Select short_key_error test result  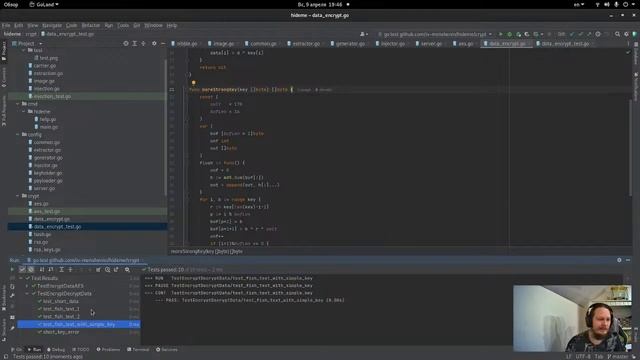click(61, 332)
